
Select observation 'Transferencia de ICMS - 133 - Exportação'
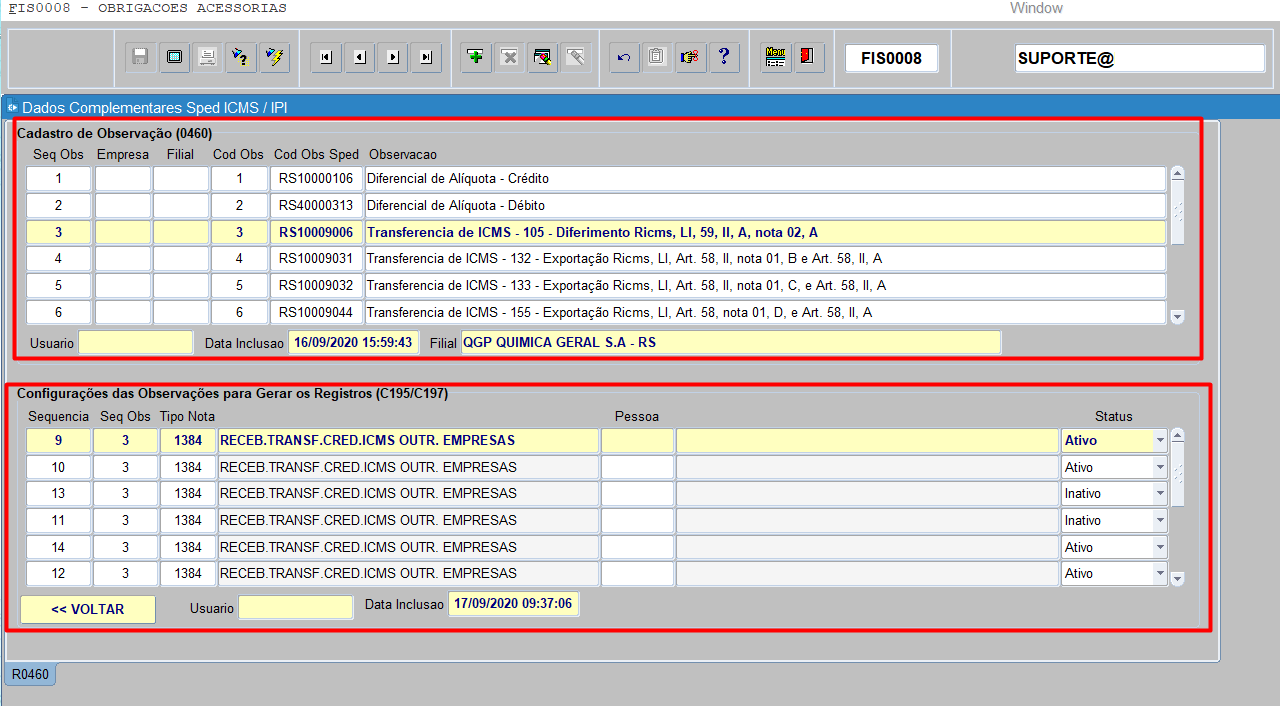(766, 286)
